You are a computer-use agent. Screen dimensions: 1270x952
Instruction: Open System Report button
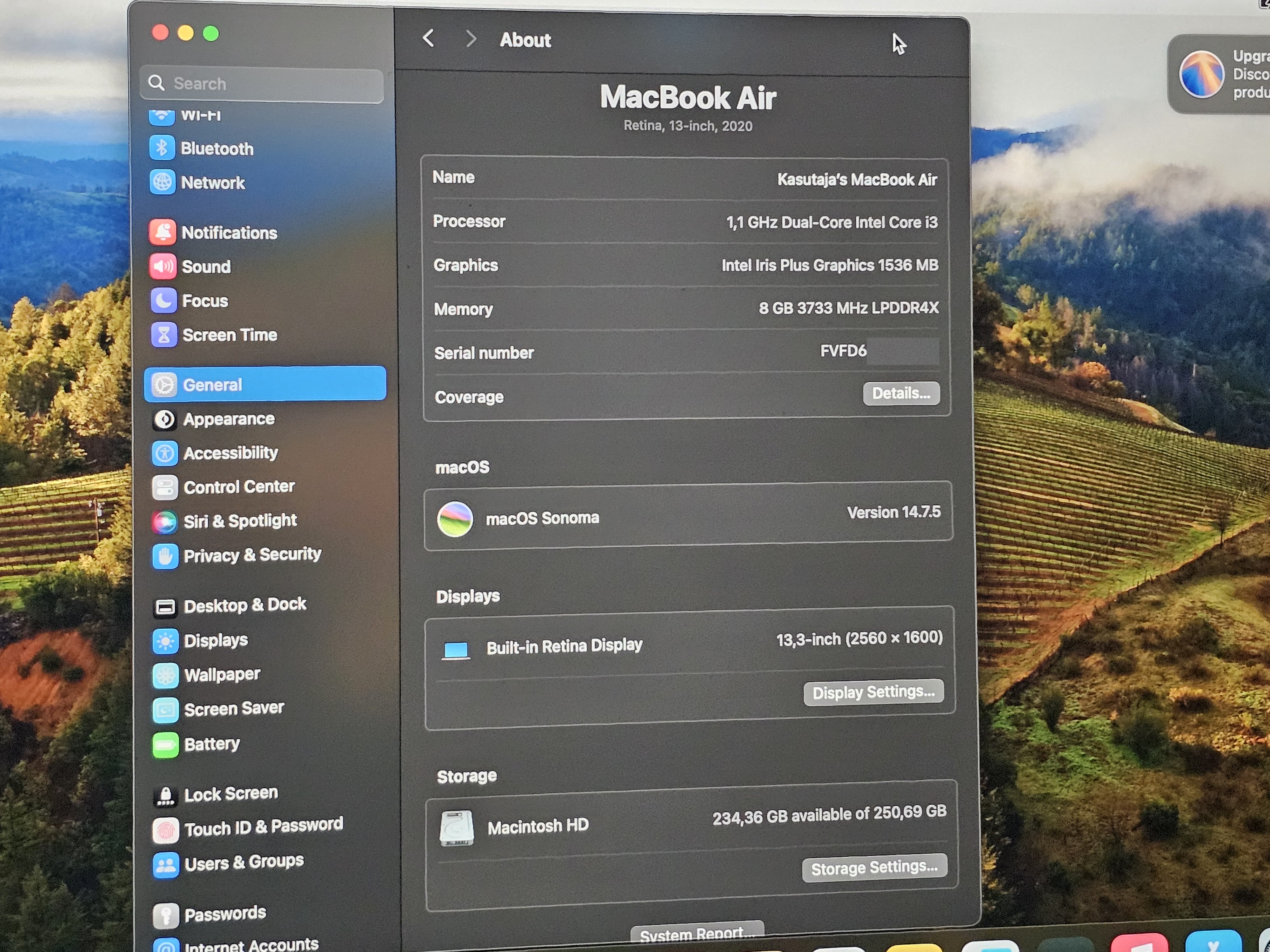tap(697, 933)
